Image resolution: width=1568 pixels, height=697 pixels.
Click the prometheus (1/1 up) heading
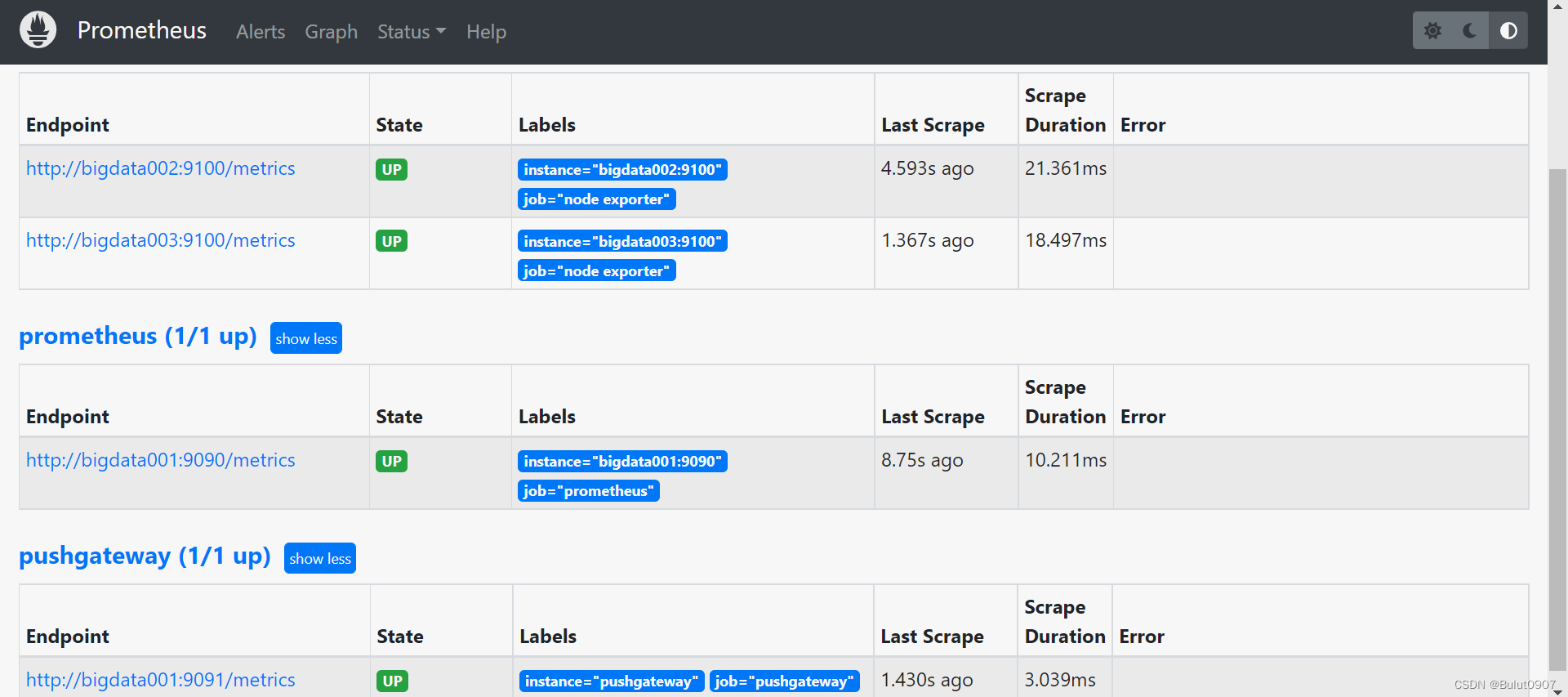[x=138, y=337]
